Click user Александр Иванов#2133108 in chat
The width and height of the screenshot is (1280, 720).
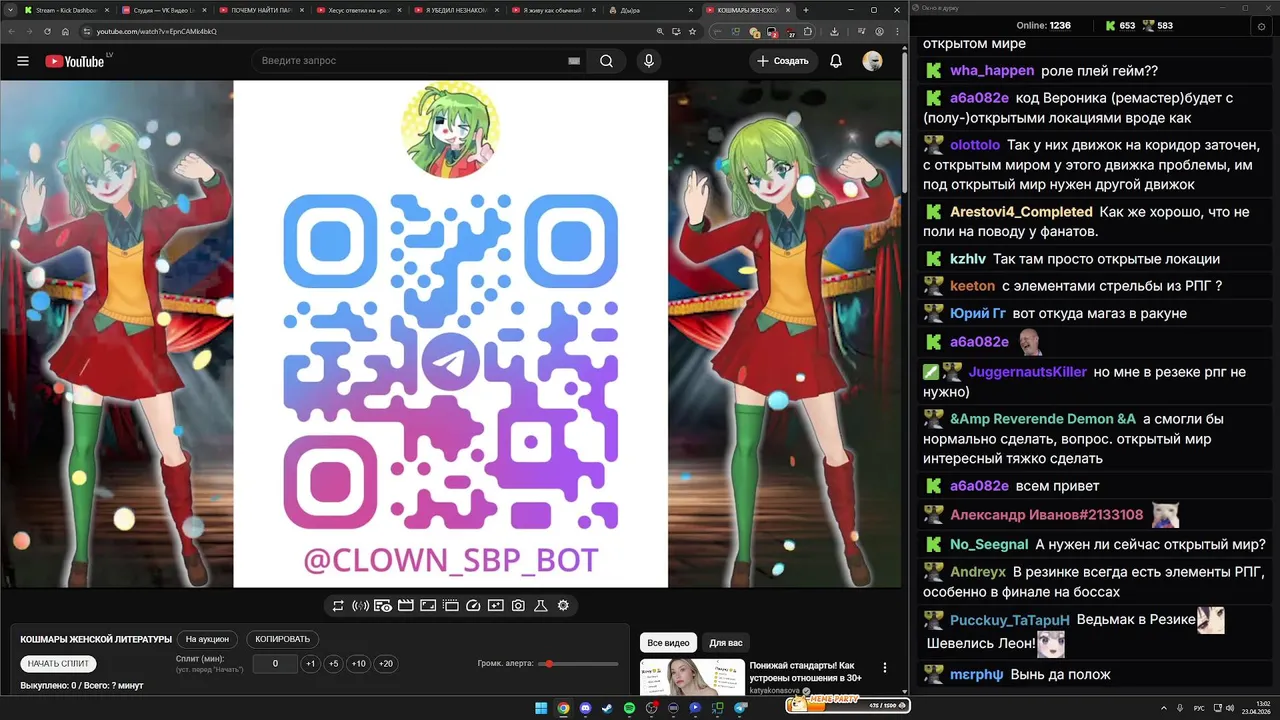[1046, 515]
